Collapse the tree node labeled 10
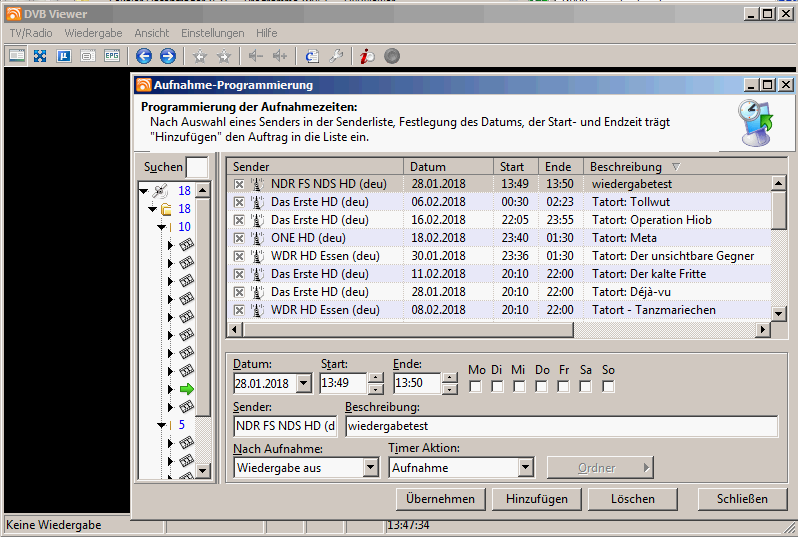798x537 pixels. click(161, 227)
